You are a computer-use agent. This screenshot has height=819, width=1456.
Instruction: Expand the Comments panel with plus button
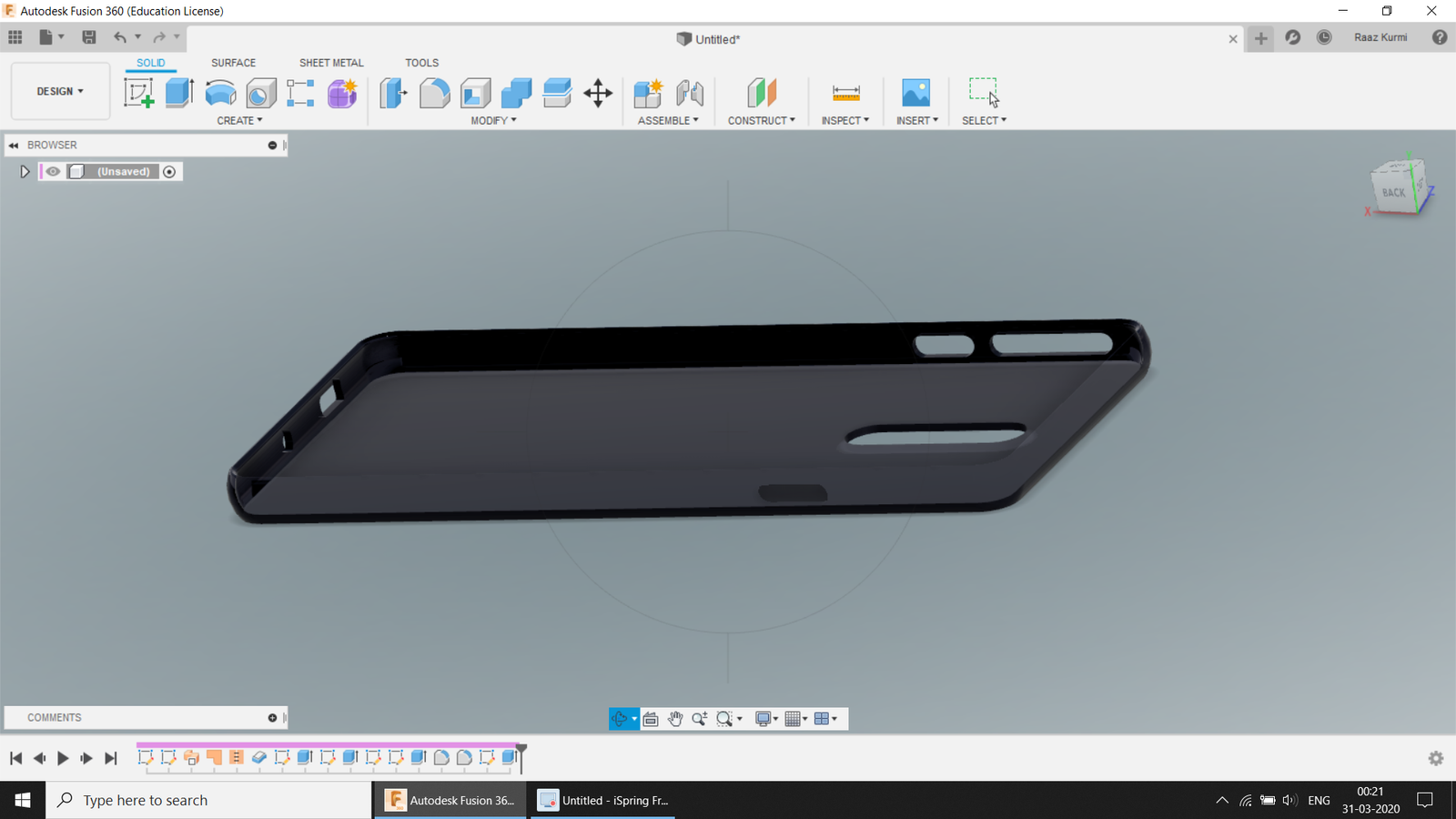click(x=272, y=718)
